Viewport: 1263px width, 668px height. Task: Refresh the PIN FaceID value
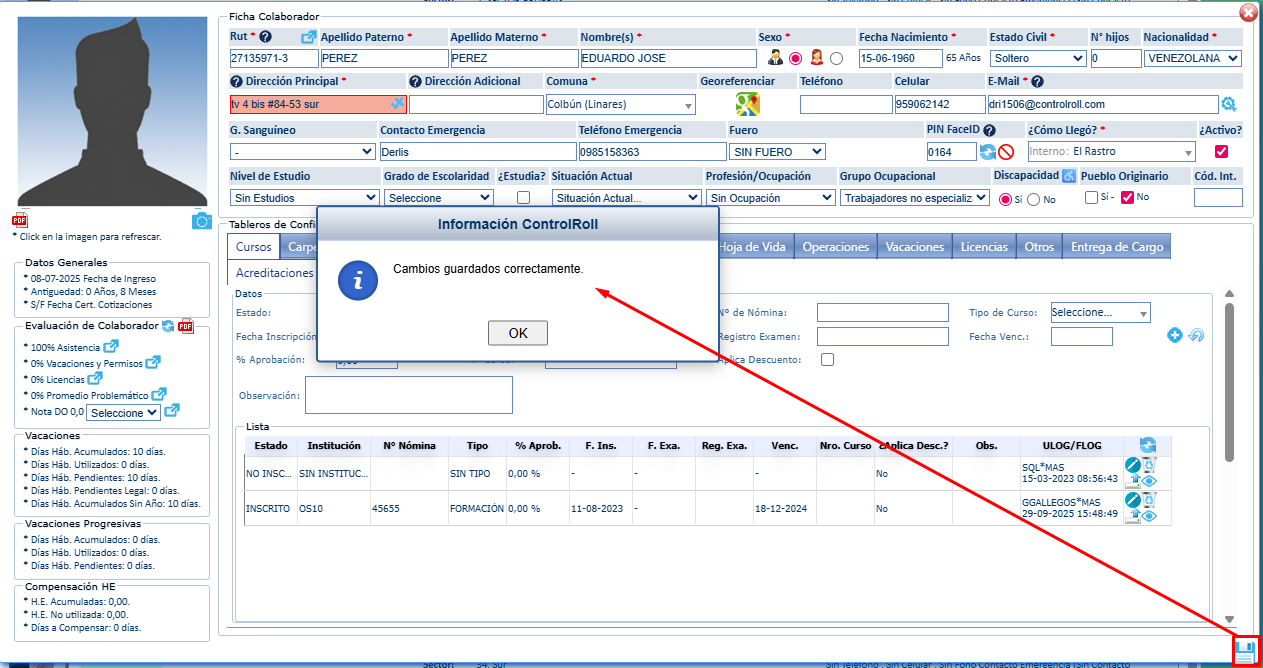[987, 152]
